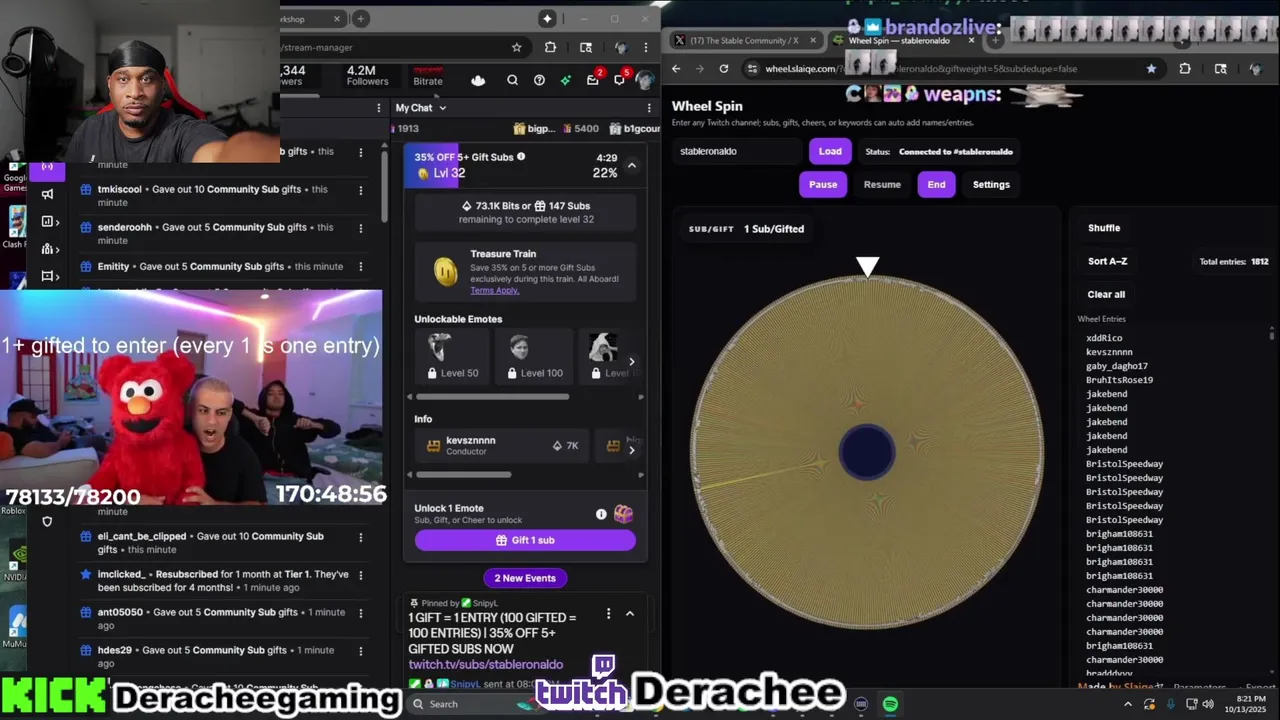Open the Twitch search magnifier icon
The height and width of the screenshot is (720, 1280).
tap(512, 81)
